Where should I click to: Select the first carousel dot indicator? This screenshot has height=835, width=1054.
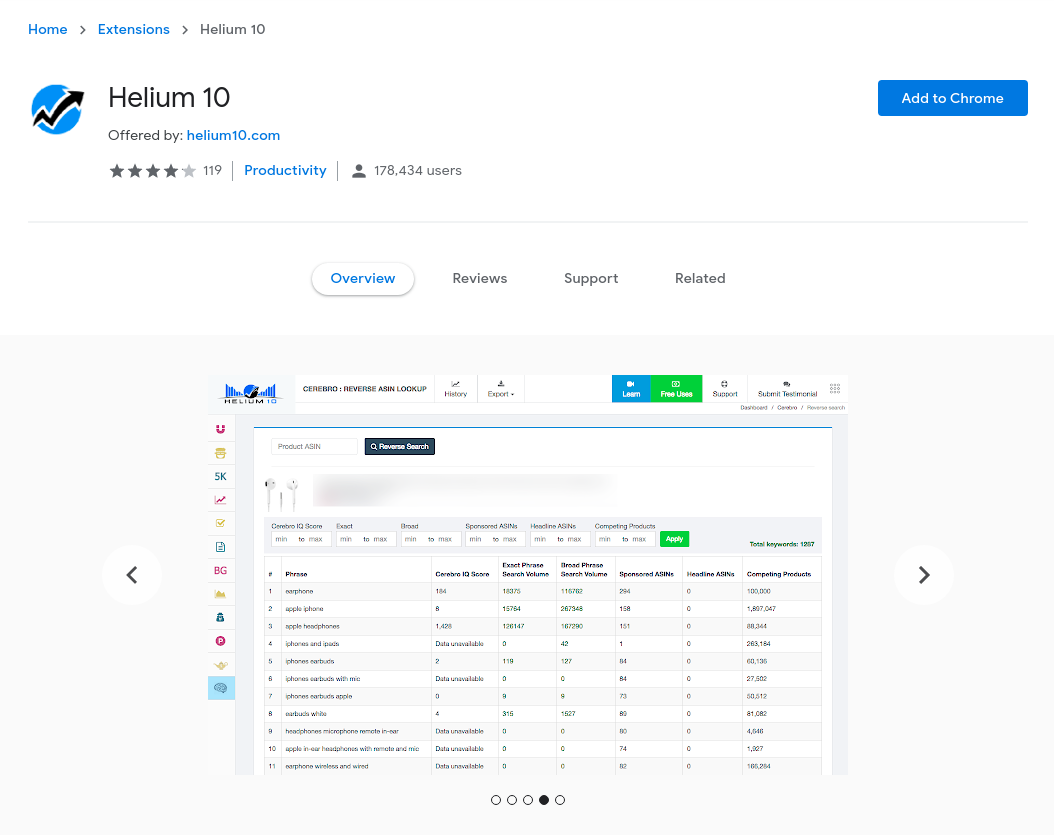[496, 800]
